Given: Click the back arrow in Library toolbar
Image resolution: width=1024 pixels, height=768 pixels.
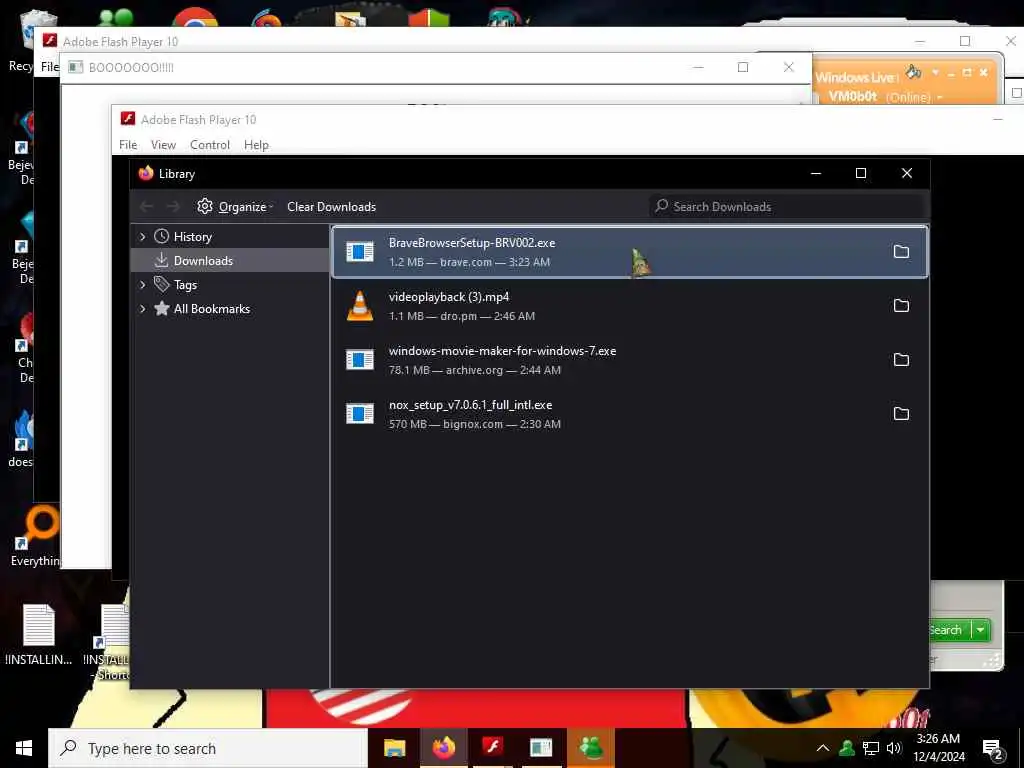Looking at the screenshot, I should point(146,206).
